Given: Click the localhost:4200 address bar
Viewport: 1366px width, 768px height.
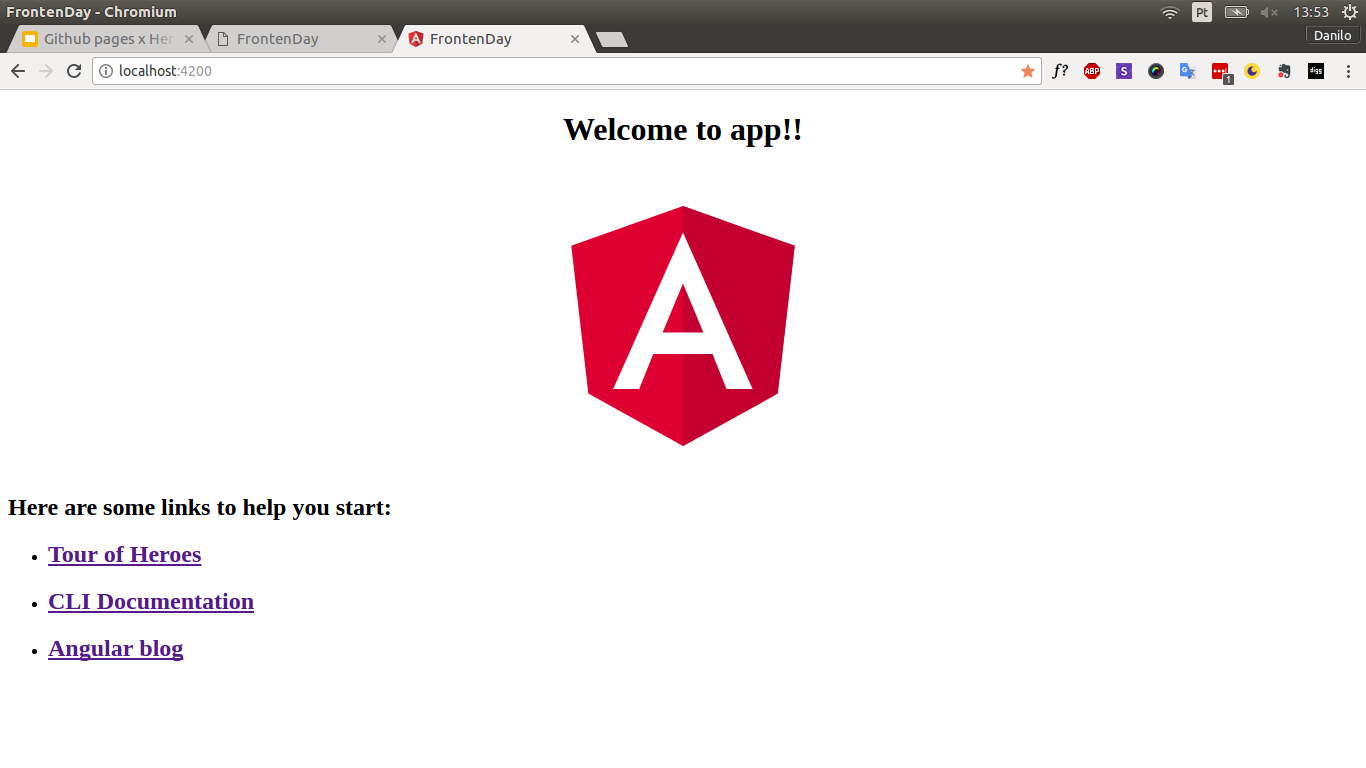Looking at the screenshot, I should [565, 71].
